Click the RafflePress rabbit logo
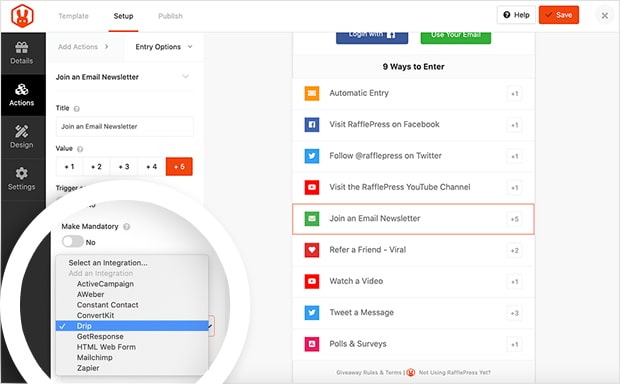620x384 pixels. [x=22, y=16]
